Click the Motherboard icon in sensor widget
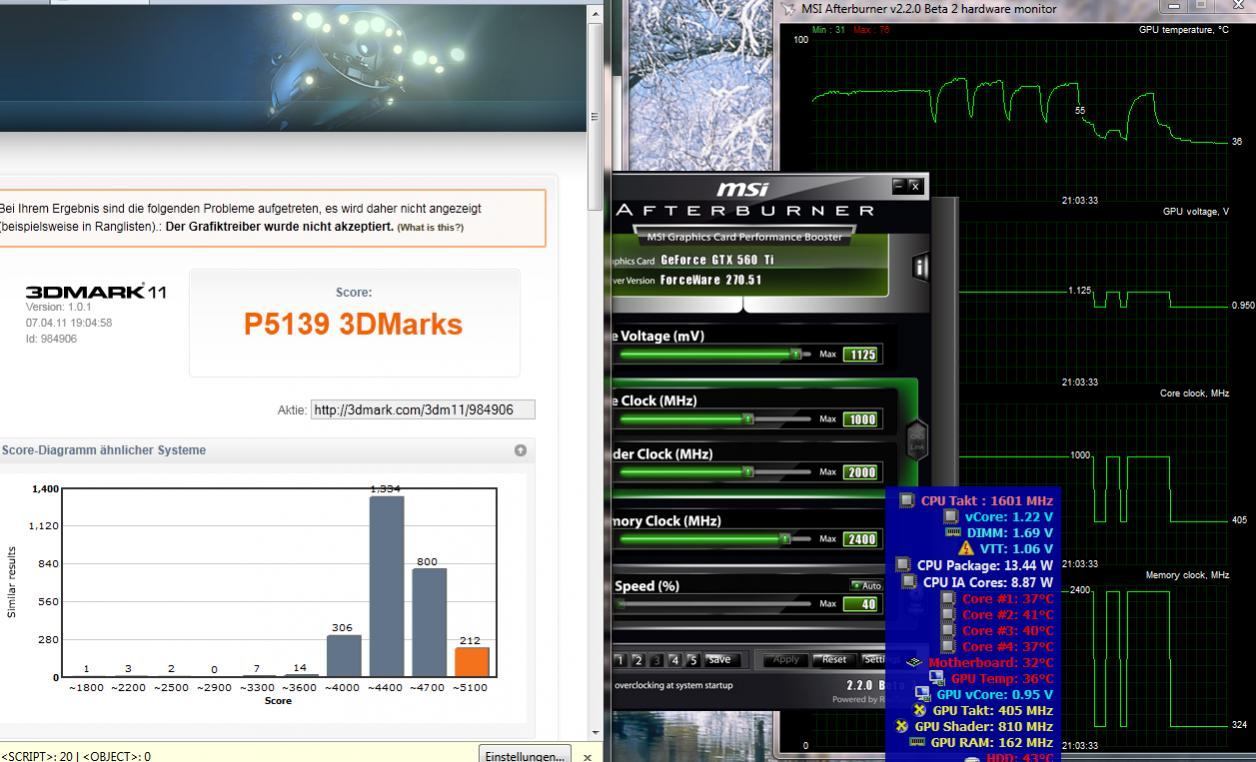The image size is (1256, 762). pos(913,662)
